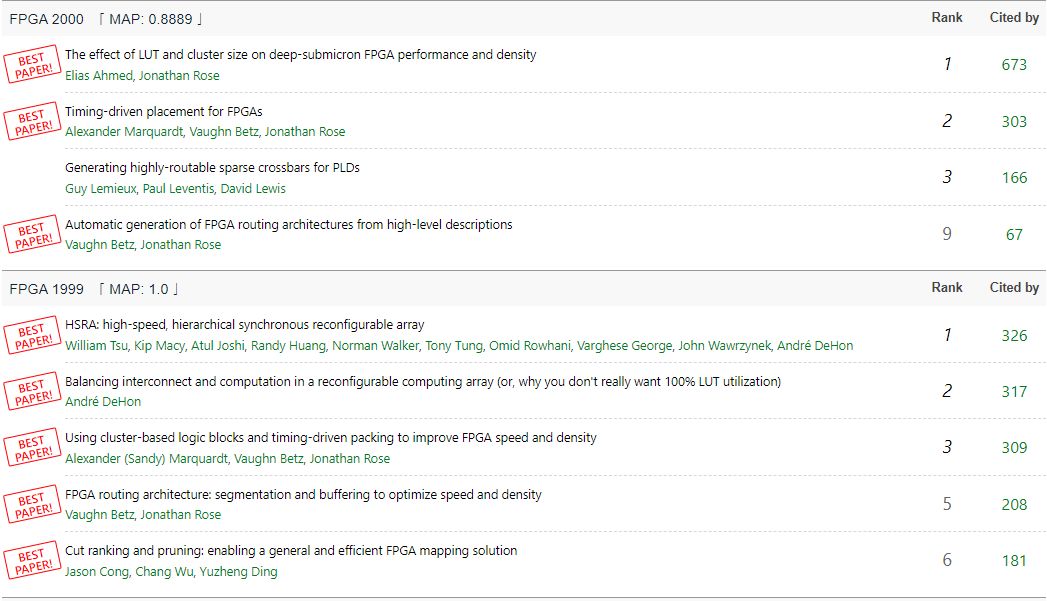Click Best Paper stamp for cluster-based logic blocks paper
The width and height of the screenshot is (1047, 601).
31,448
